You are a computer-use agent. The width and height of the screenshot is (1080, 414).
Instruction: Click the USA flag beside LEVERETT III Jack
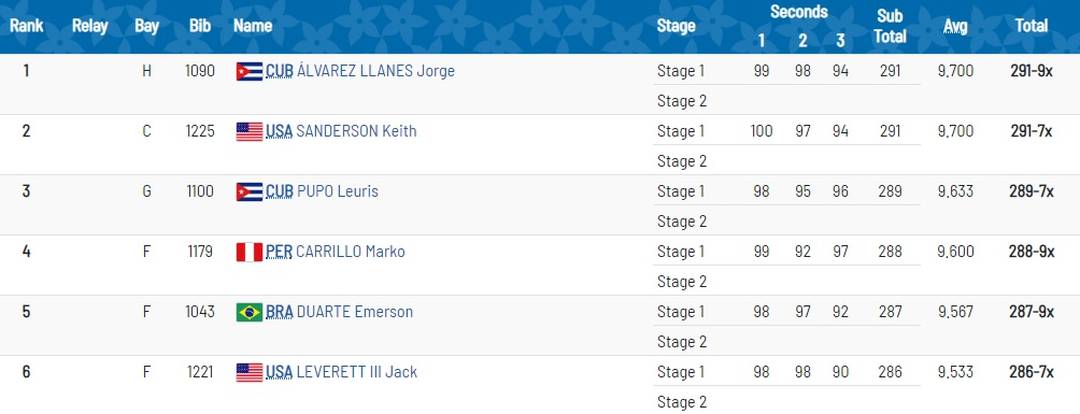249,373
